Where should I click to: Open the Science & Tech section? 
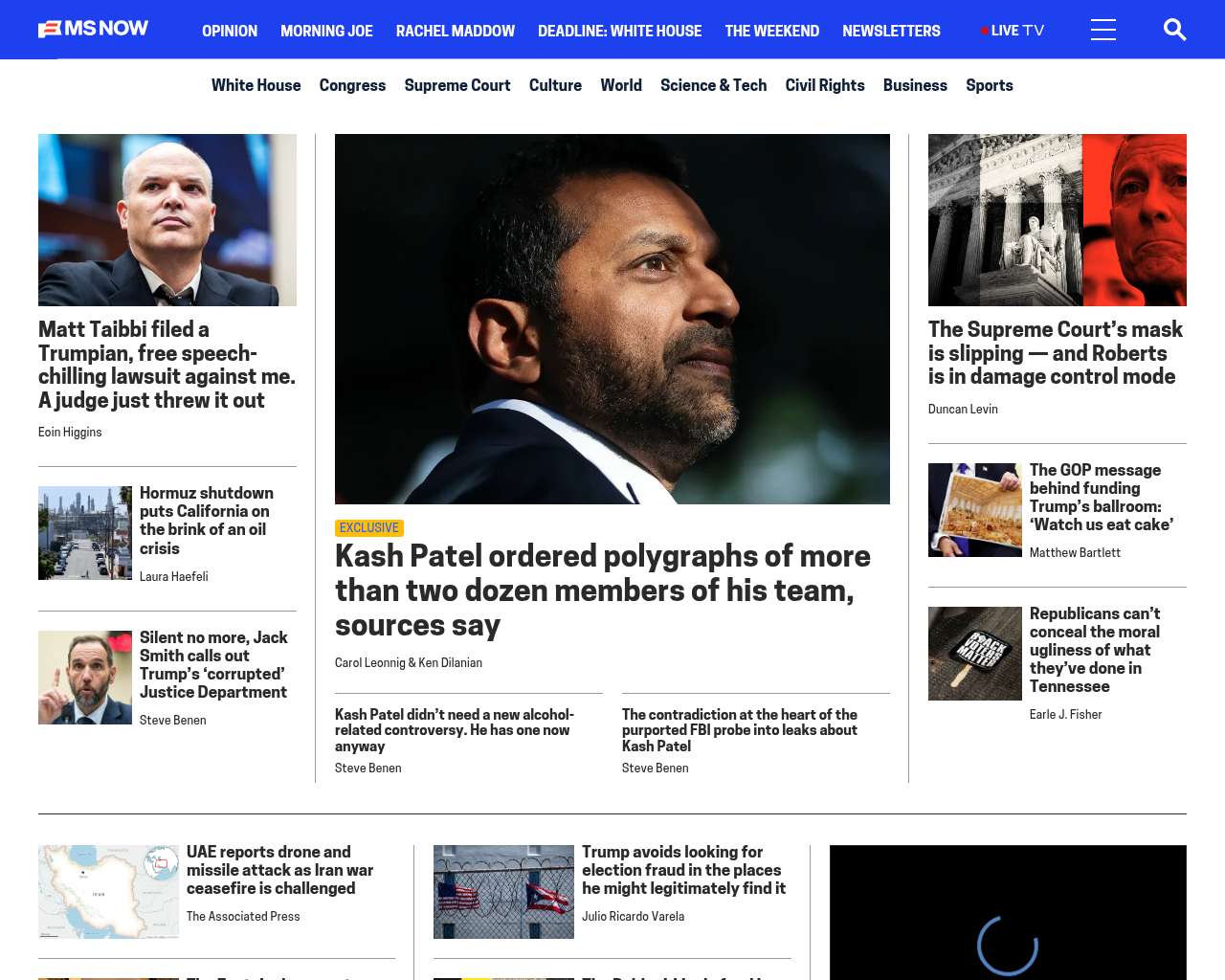(x=713, y=85)
